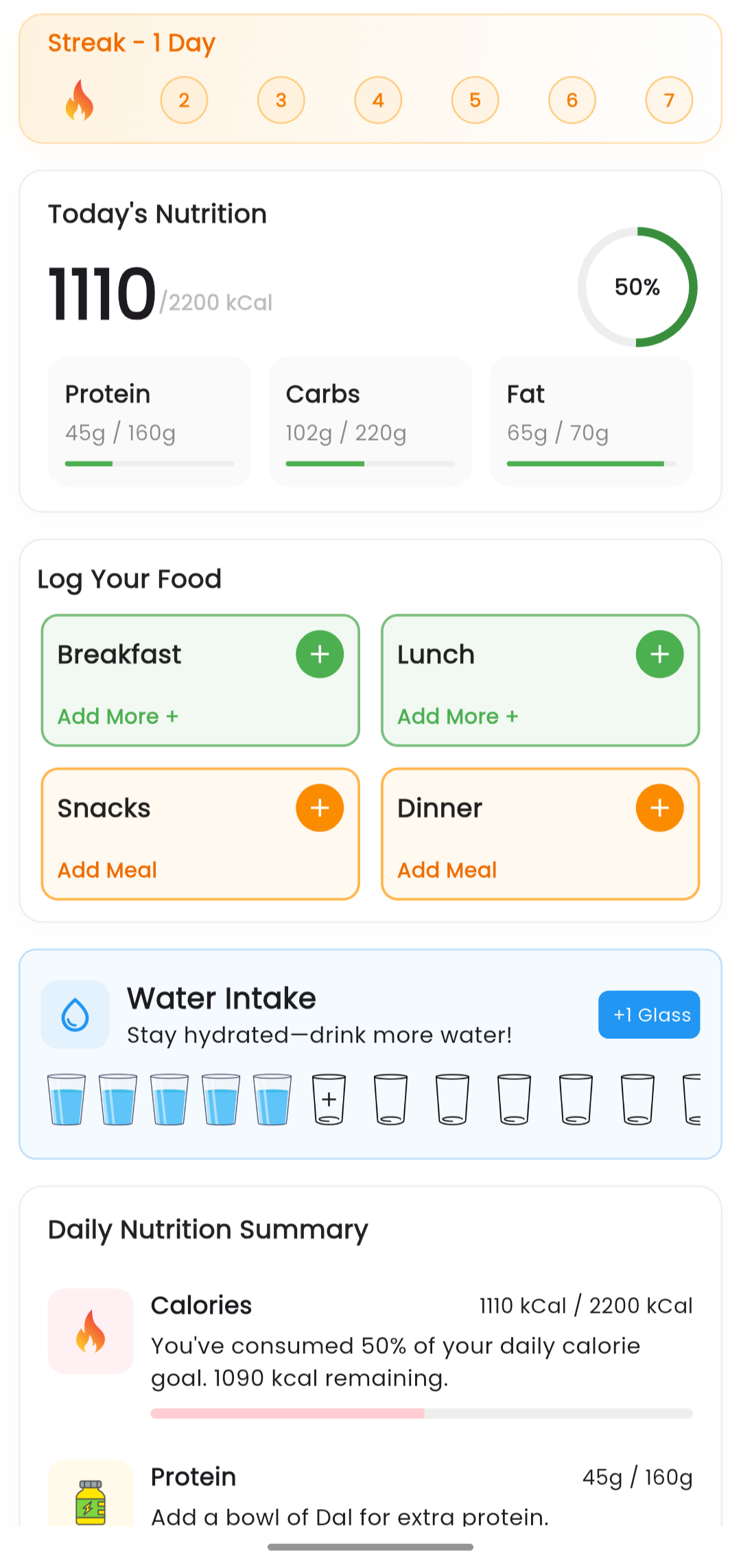Tap Add More under Breakfast
The image size is (741, 1568).
pos(118,716)
